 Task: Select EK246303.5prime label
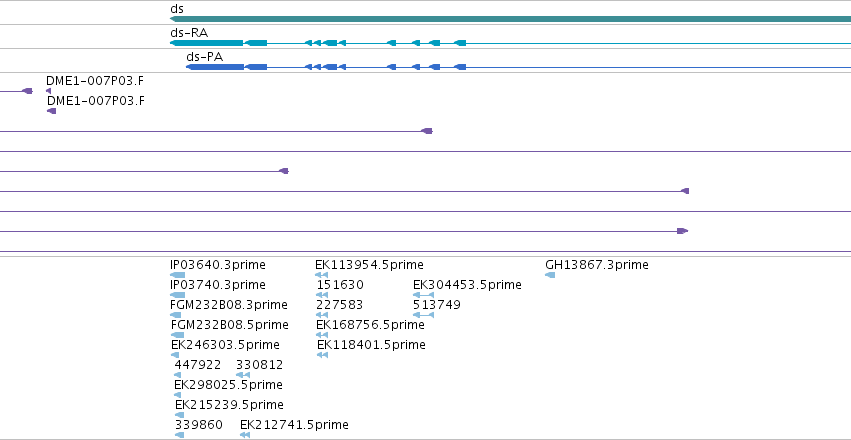click(225, 345)
